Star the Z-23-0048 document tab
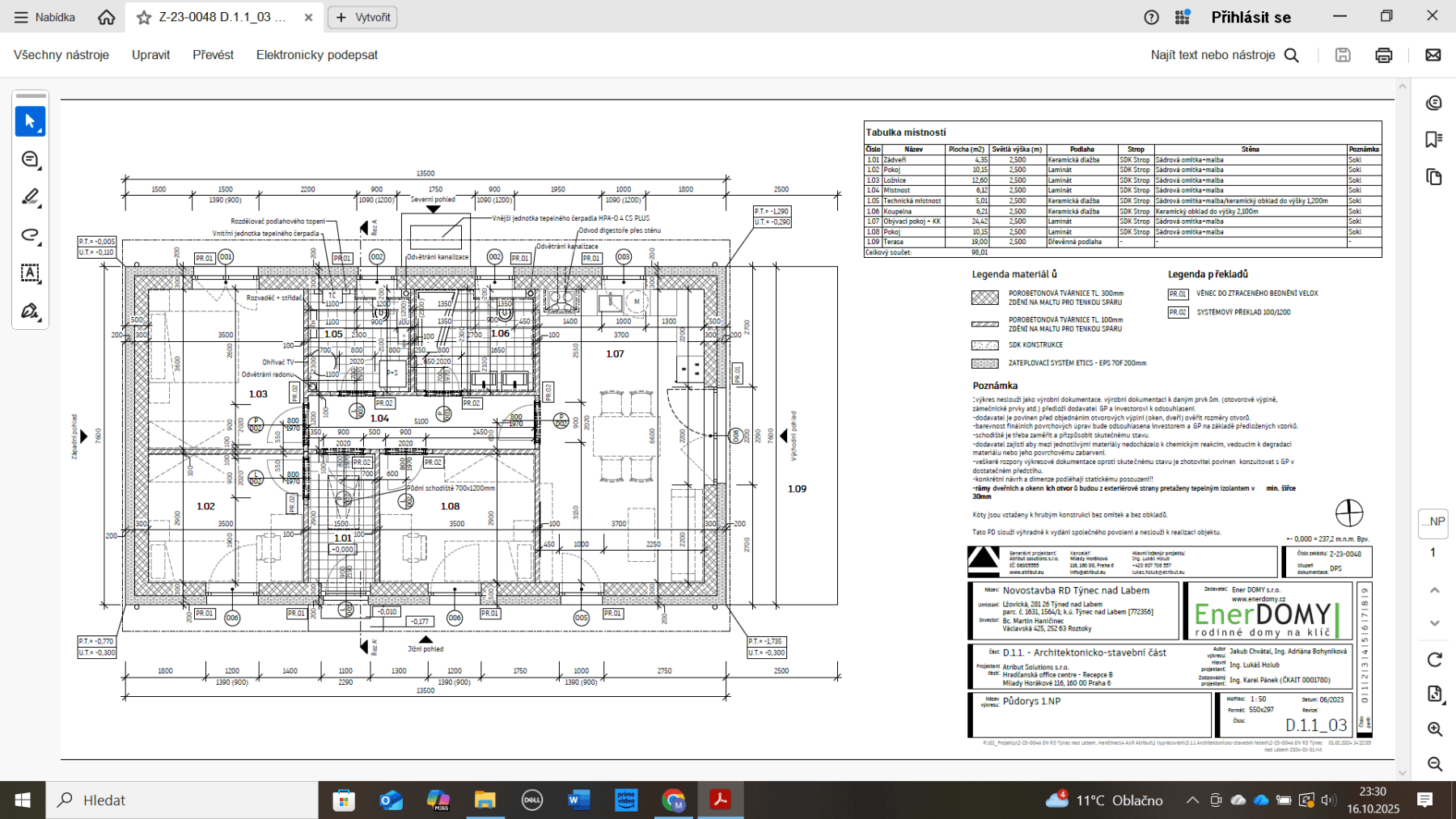This screenshot has width=1456, height=819. [x=144, y=18]
